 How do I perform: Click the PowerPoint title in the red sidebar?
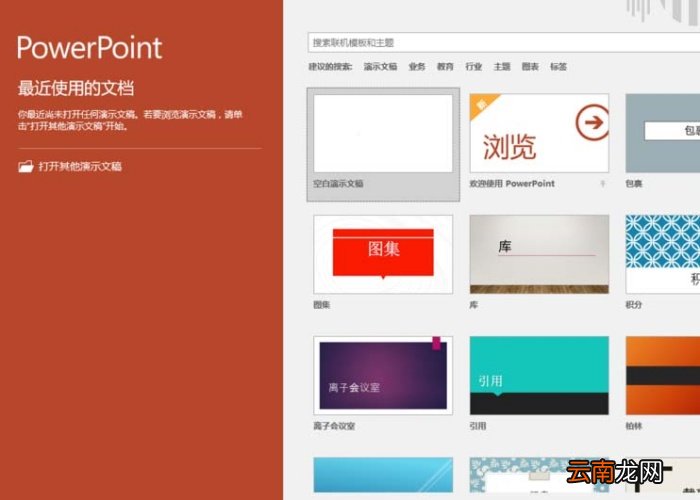pyautogui.click(x=90, y=48)
